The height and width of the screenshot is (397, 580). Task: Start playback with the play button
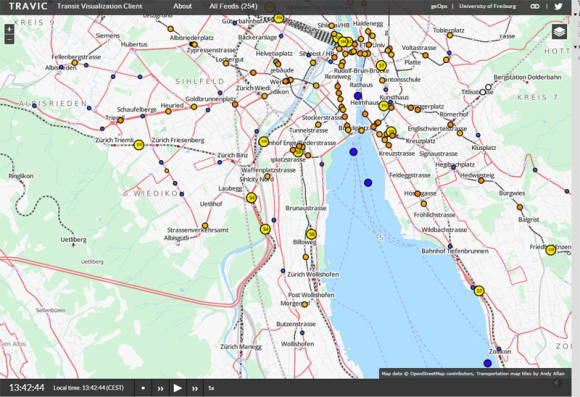(178, 388)
